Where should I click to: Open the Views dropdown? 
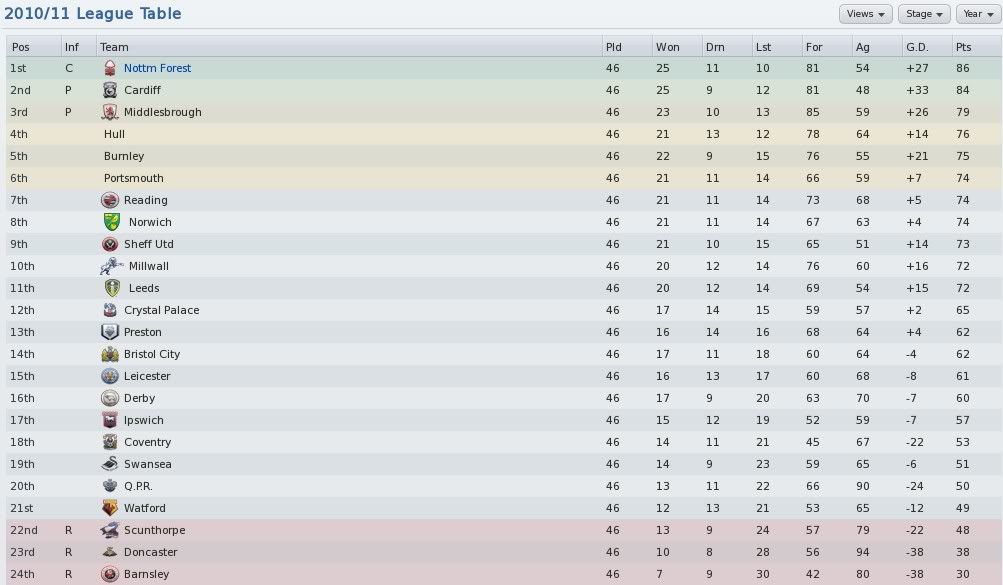coord(865,13)
